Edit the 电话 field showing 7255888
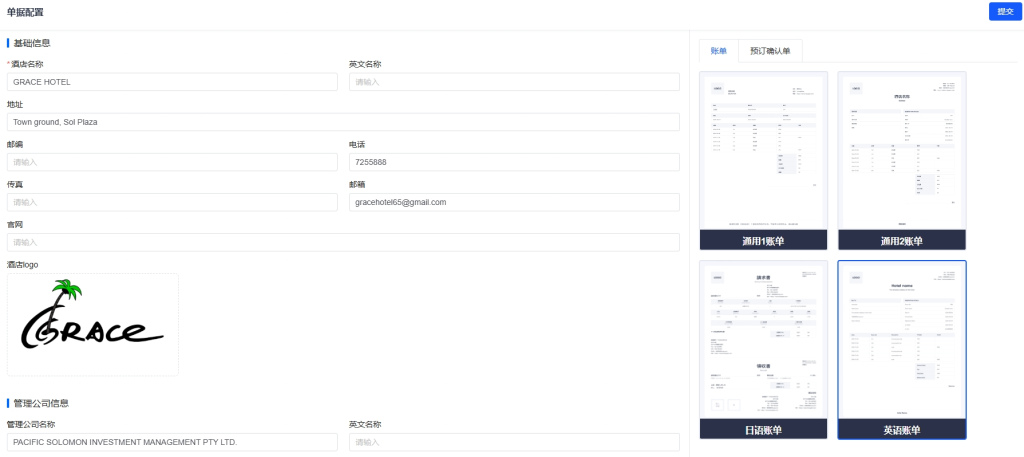This screenshot has width=1024, height=457. tap(514, 162)
